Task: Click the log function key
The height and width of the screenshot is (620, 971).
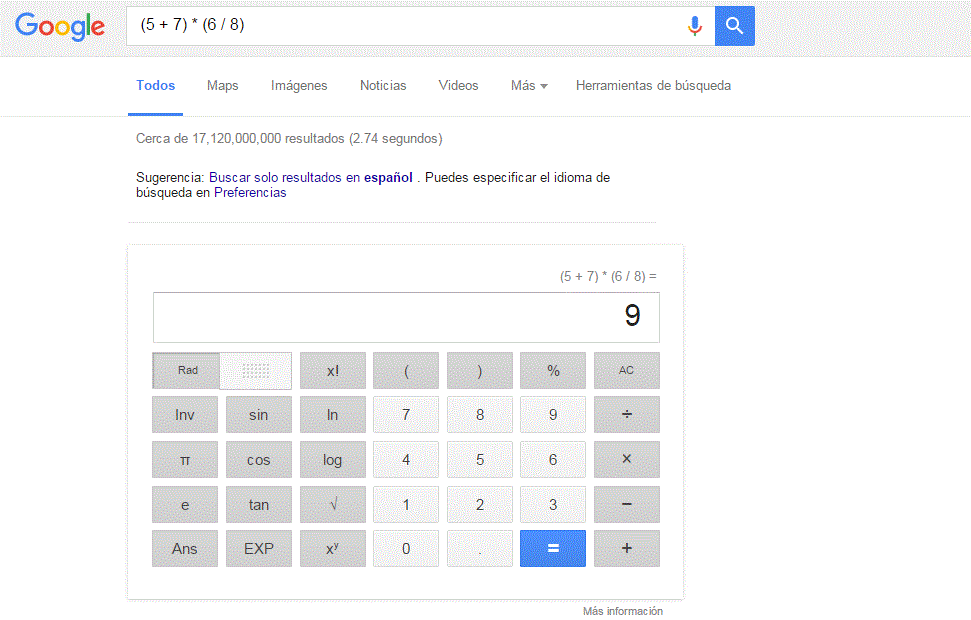Action: pyautogui.click(x=333, y=460)
